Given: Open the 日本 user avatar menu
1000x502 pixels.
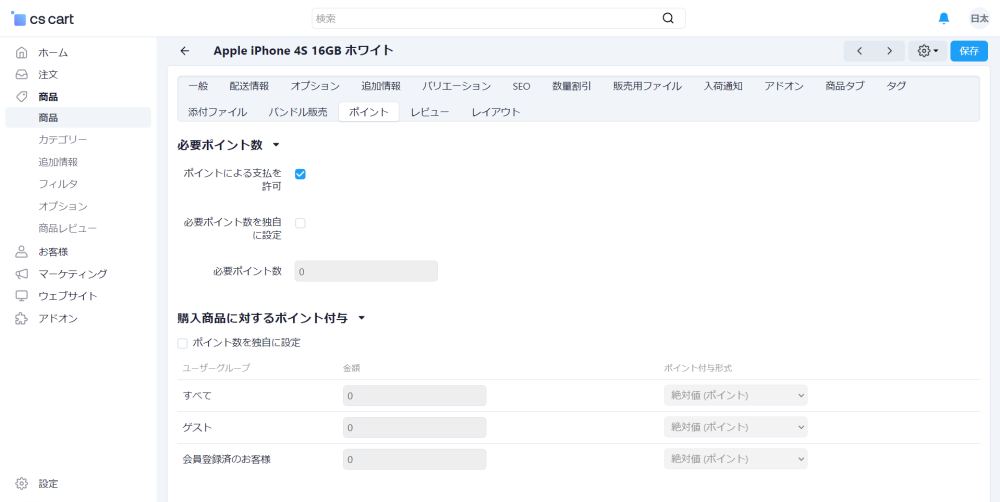Looking at the screenshot, I should pos(979,18).
